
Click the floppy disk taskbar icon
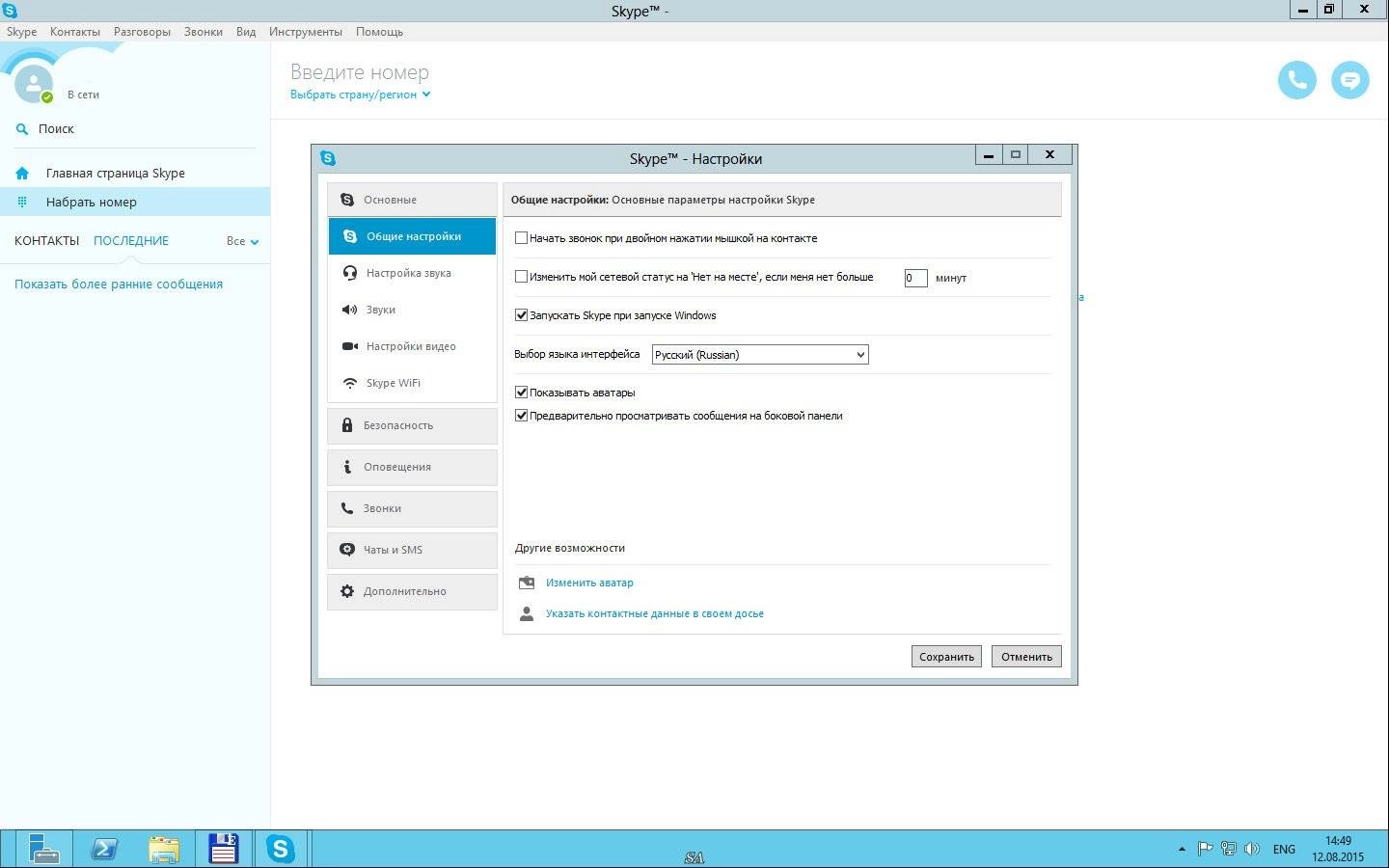tap(224, 849)
